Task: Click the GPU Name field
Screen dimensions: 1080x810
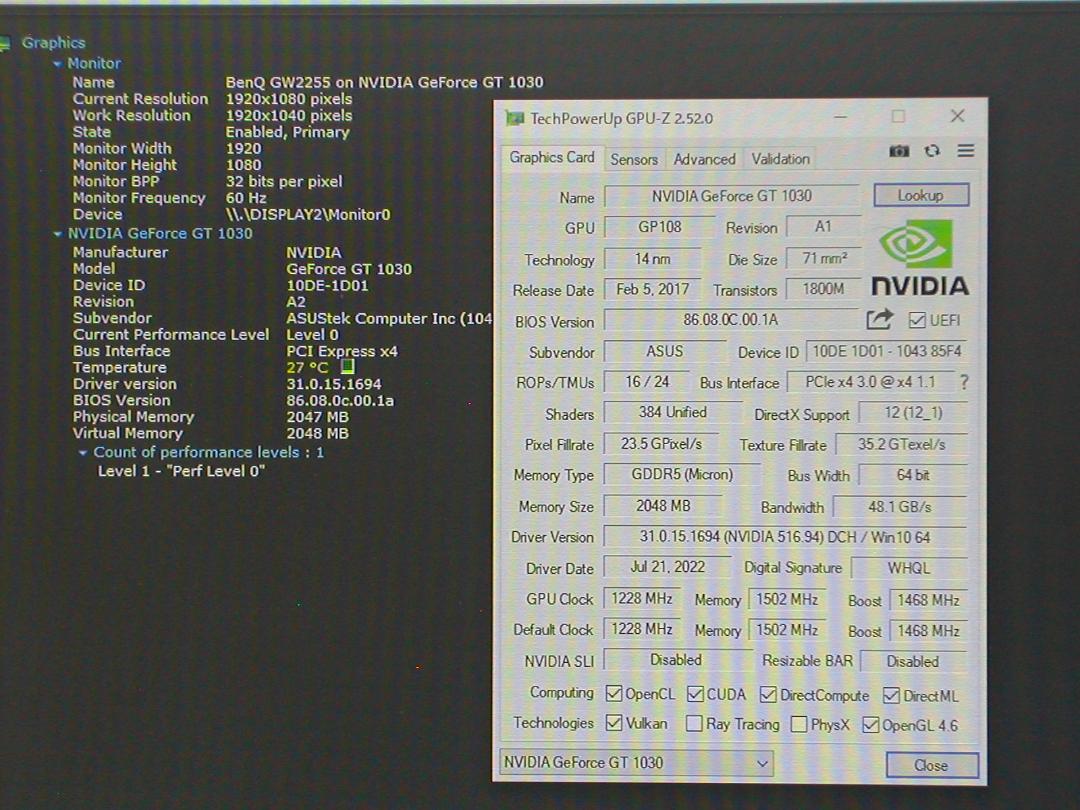Action: 731,196
